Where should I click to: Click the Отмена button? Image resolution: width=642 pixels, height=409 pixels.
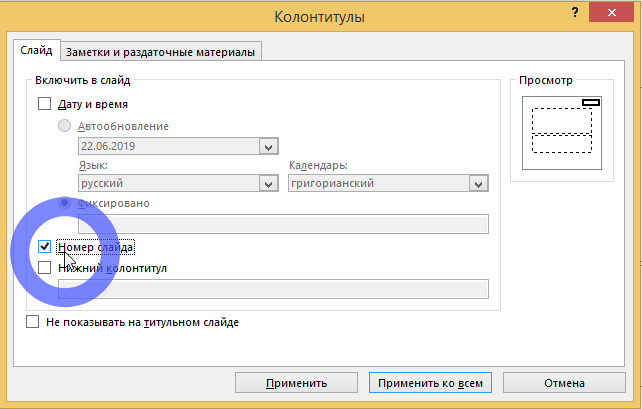[564, 383]
